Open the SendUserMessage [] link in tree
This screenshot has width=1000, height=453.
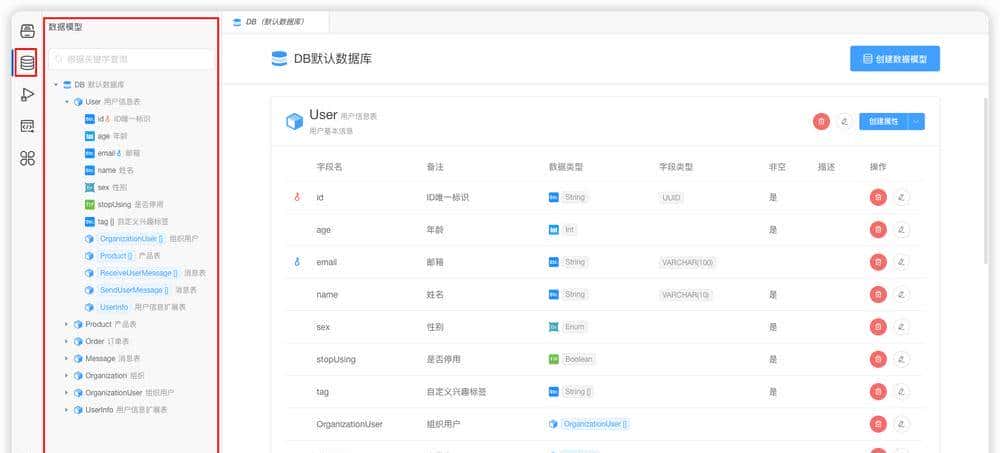134,290
